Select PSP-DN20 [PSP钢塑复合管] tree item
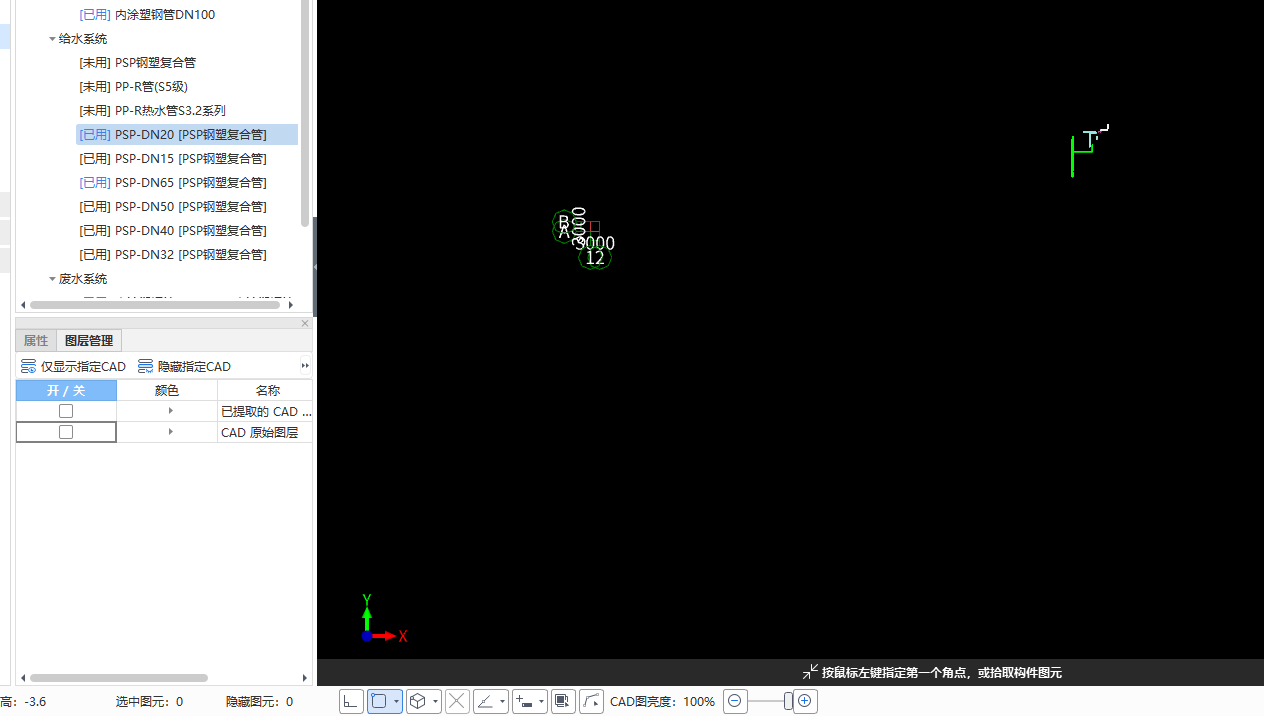This screenshot has height=716, width=1264. coord(187,135)
